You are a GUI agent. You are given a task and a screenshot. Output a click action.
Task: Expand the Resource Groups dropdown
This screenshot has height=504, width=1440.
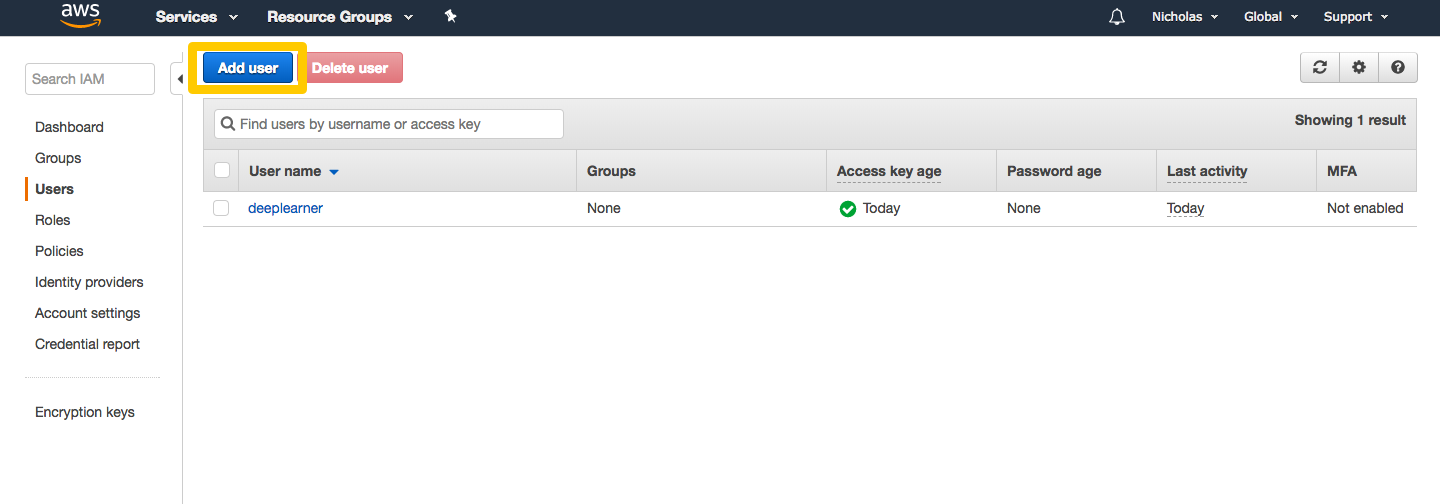[x=340, y=17]
